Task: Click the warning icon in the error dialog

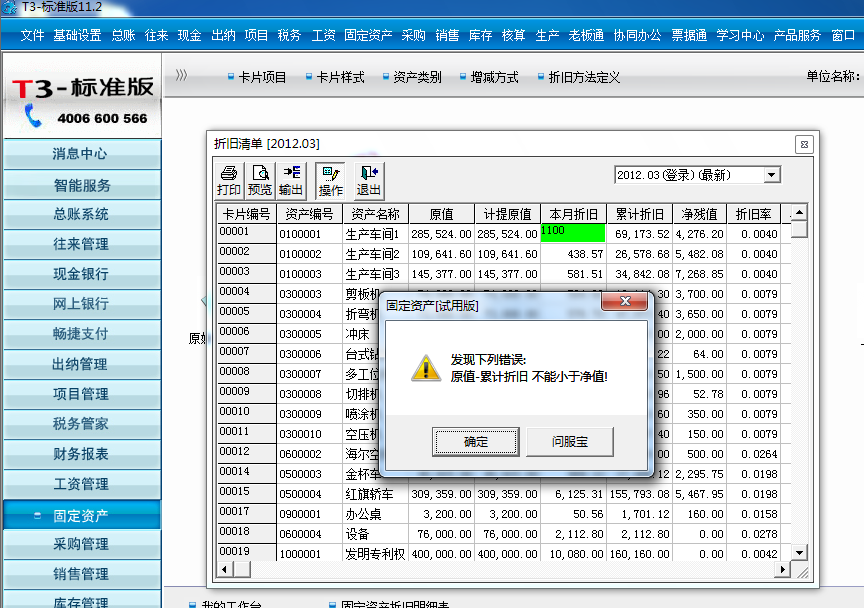Action: (426, 368)
